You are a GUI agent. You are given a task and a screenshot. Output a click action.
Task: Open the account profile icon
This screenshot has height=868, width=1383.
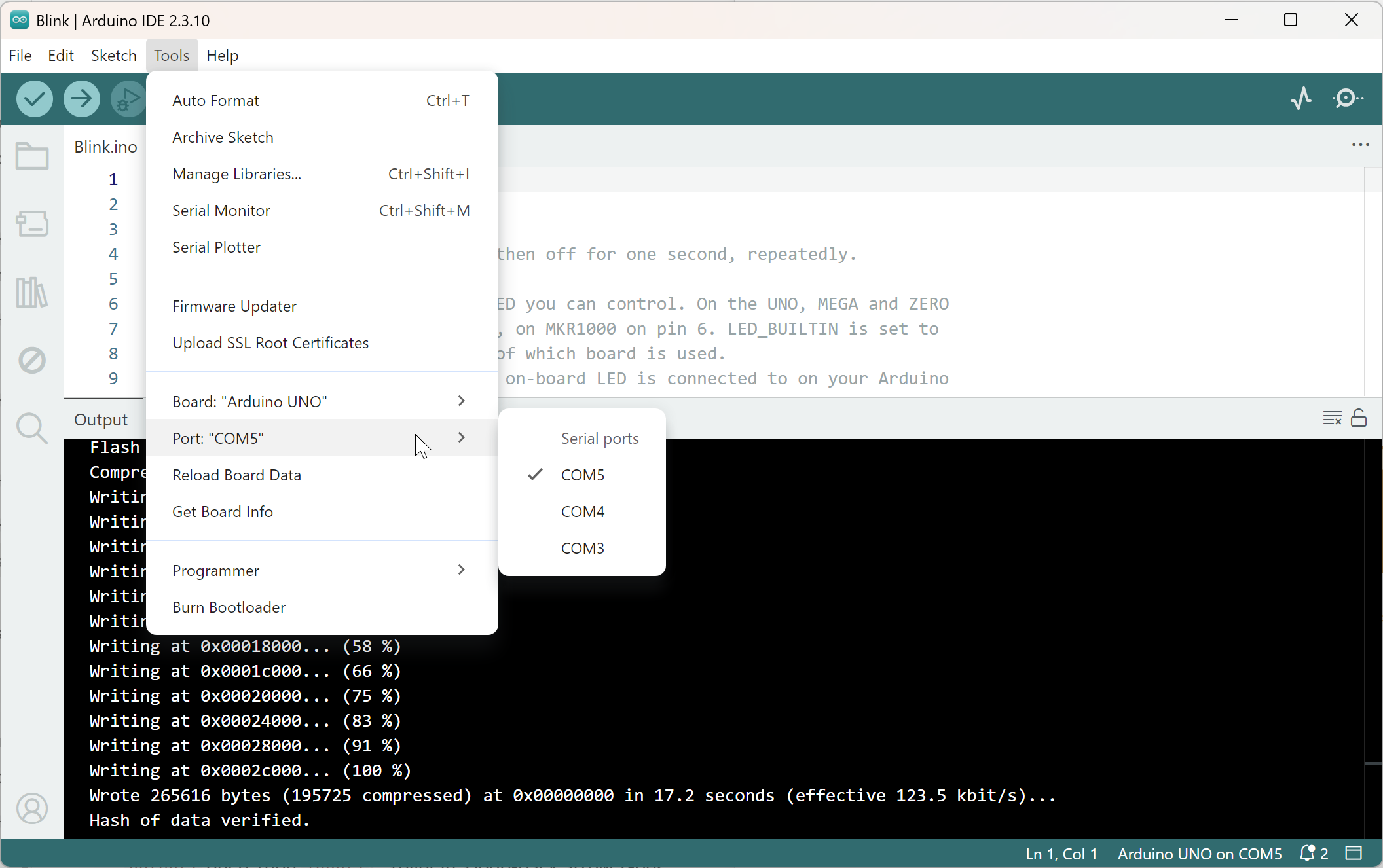click(x=32, y=809)
